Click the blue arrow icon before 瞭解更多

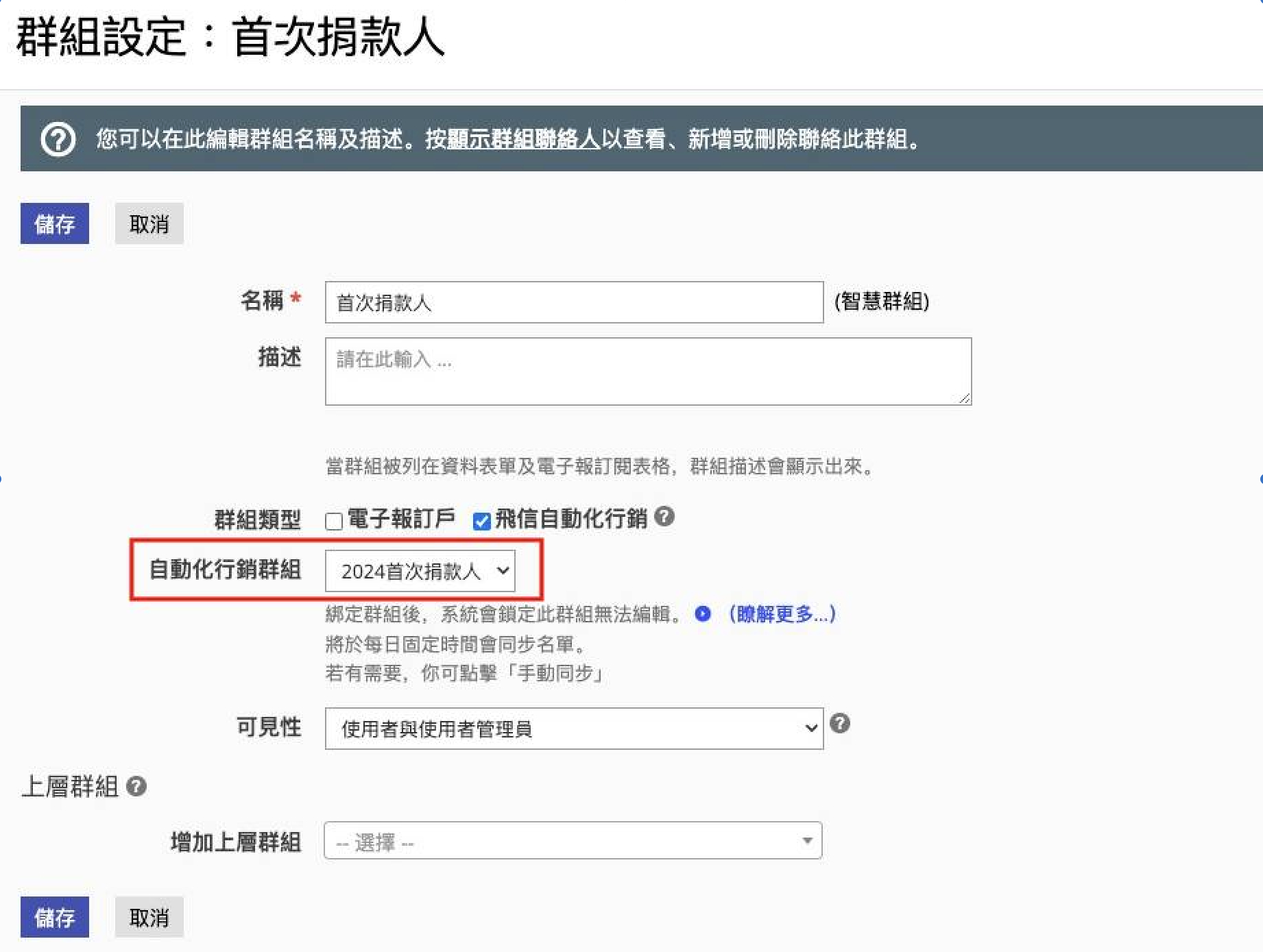pos(703,613)
